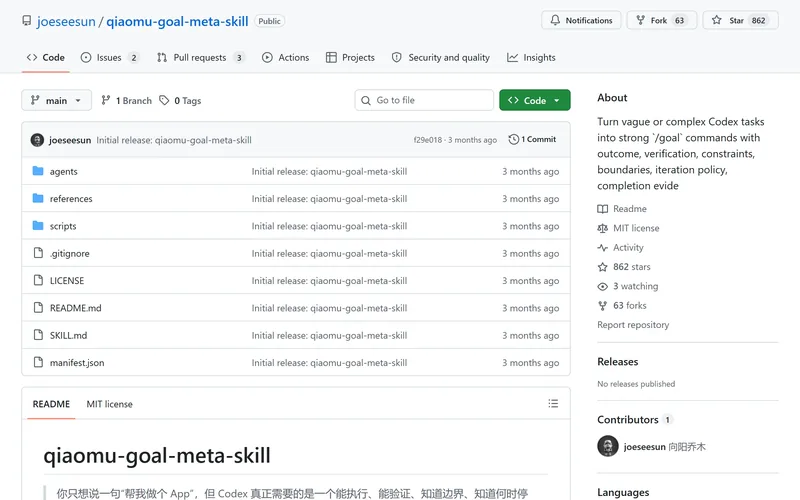View the 862 stars link
Viewport: 800px width, 500px height.
[632, 267]
